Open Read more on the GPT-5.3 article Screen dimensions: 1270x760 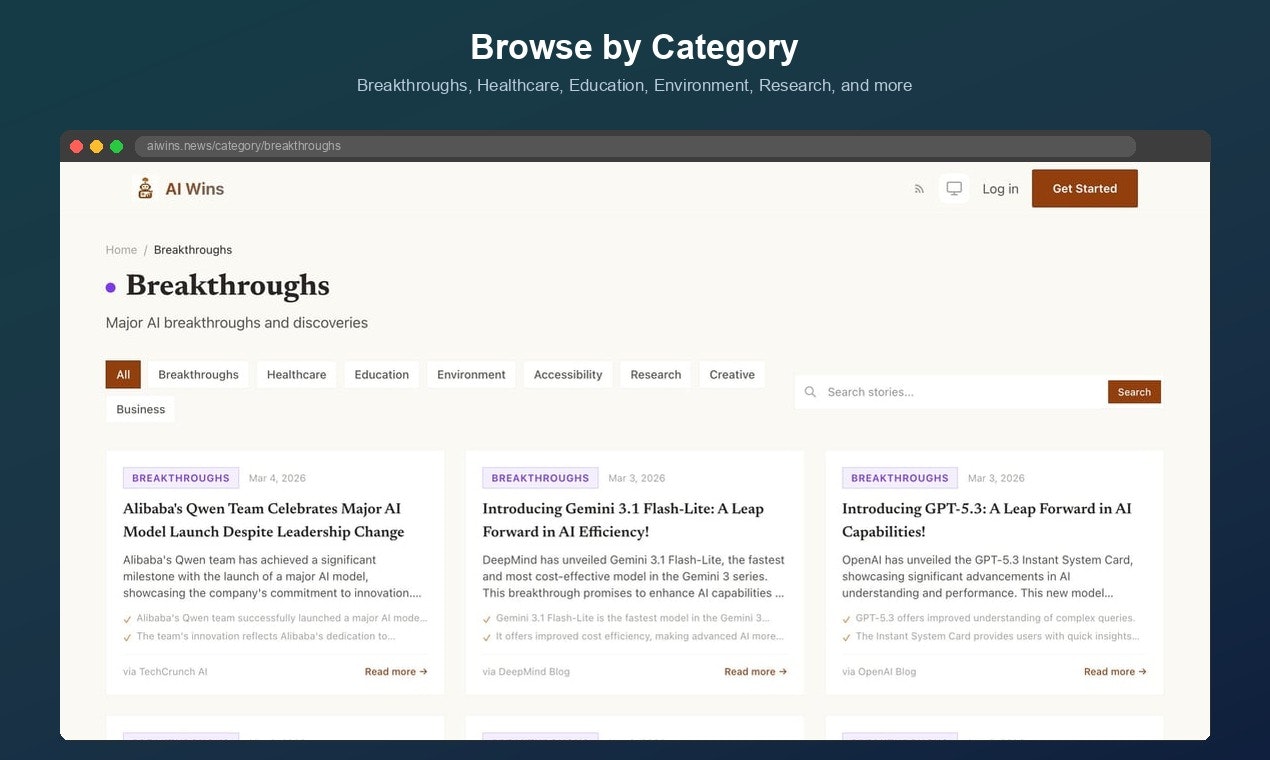[1114, 671]
